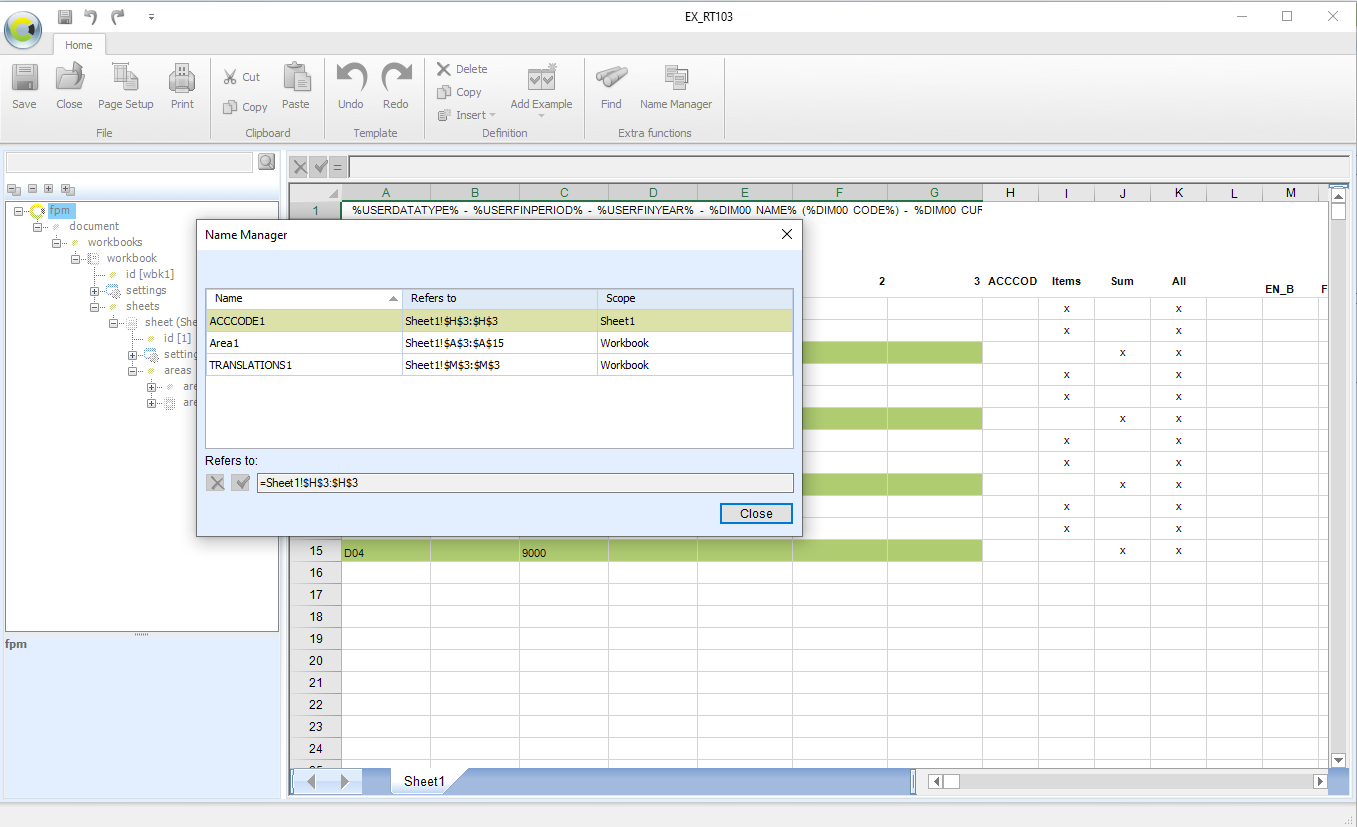Viewport: 1357px width, 827px height.
Task: Select the TRANSLATIONS1 name row
Action: (499, 365)
